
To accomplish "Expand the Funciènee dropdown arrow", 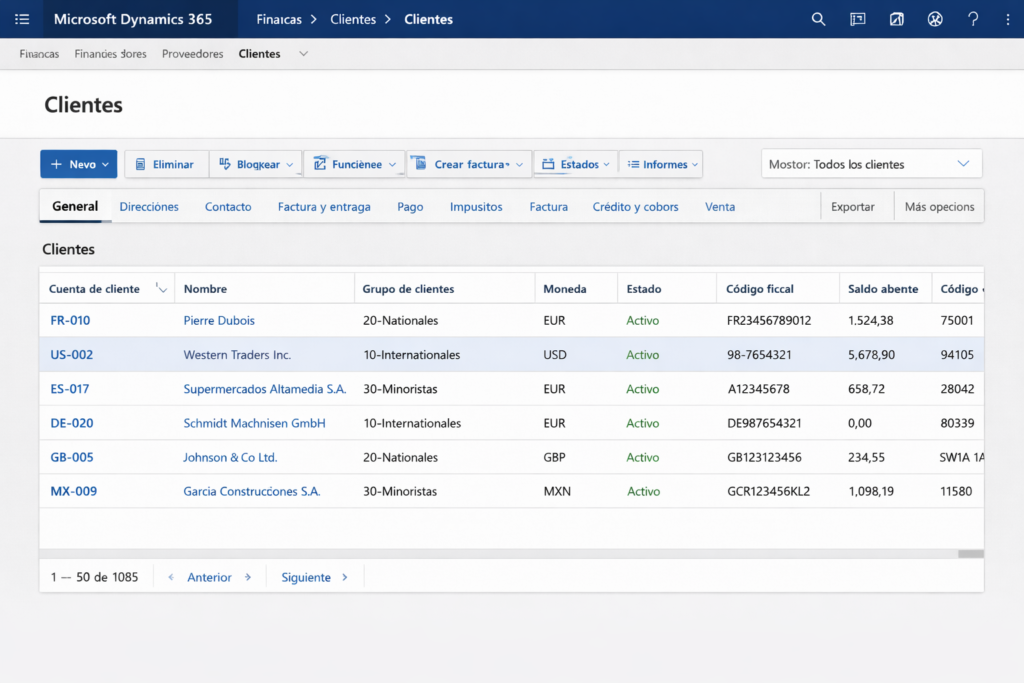I will point(392,165).
